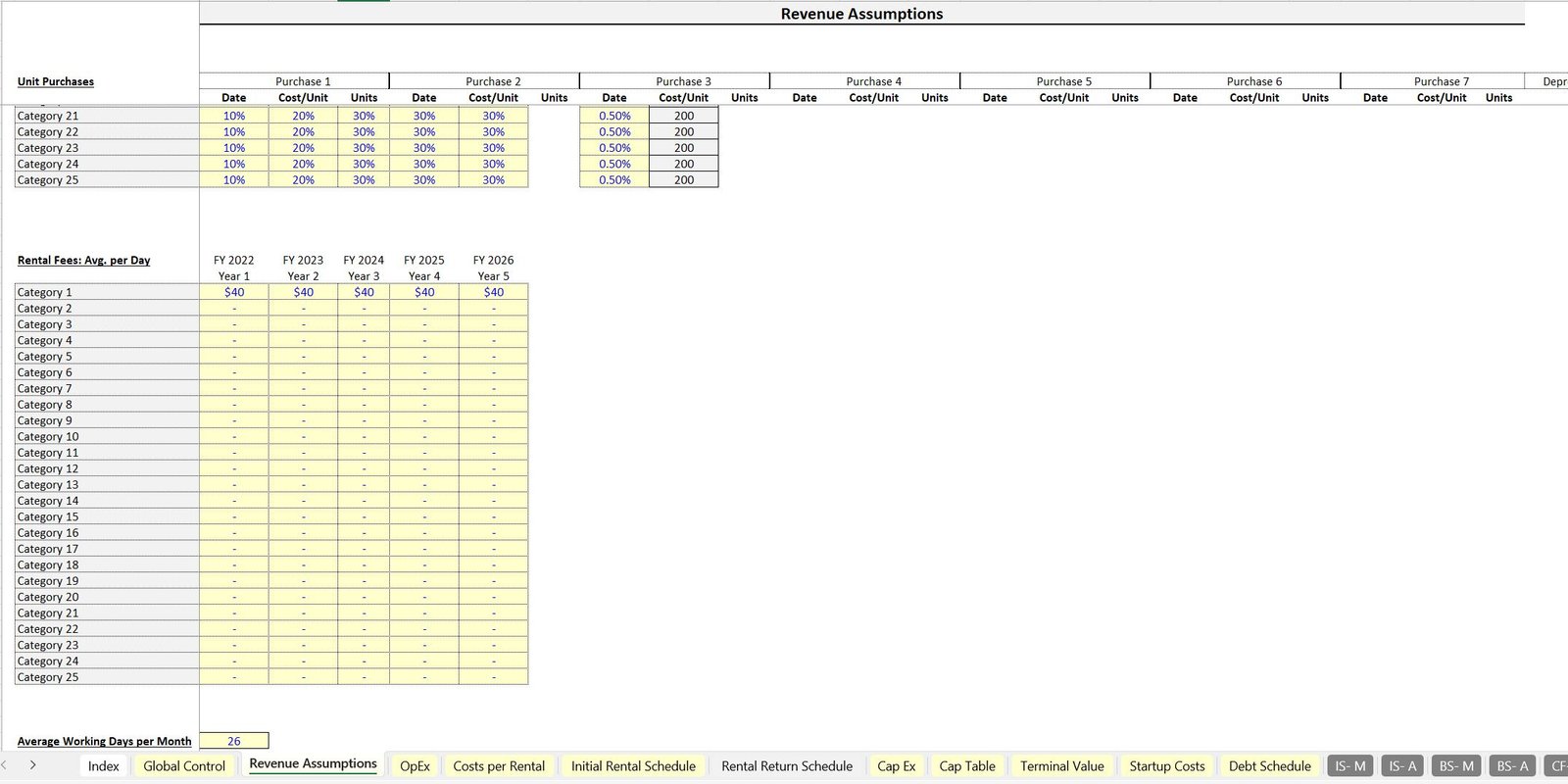
Task: Select the Startup Costs tab
Action: (x=1166, y=766)
